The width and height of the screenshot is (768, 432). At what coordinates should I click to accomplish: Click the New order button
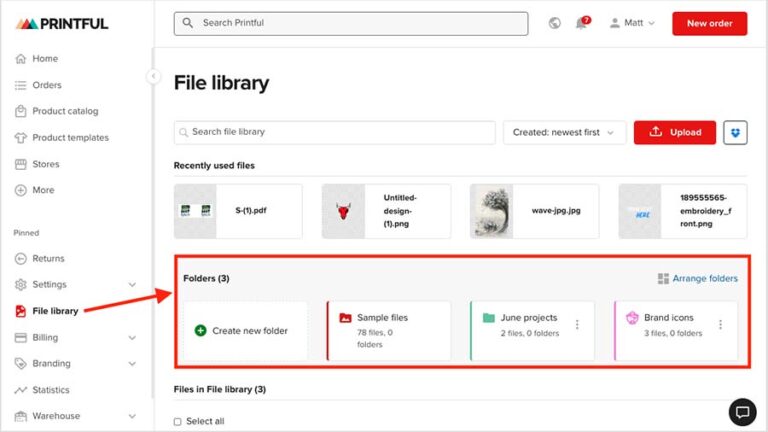click(709, 23)
